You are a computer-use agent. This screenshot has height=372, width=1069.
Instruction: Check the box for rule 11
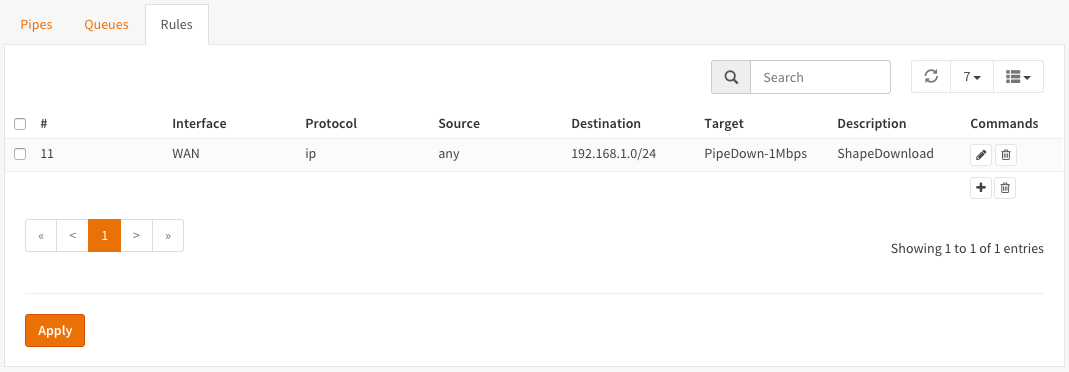pyautogui.click(x=20, y=154)
